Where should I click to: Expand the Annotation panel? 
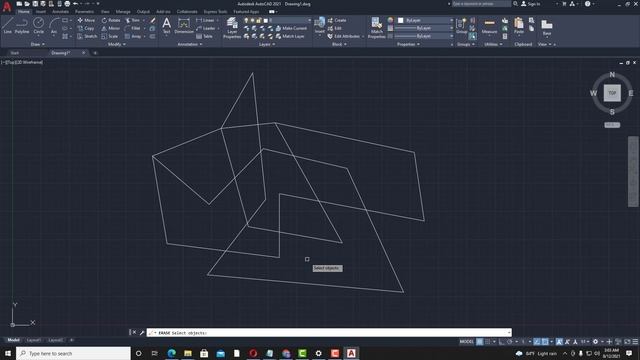coord(190,44)
